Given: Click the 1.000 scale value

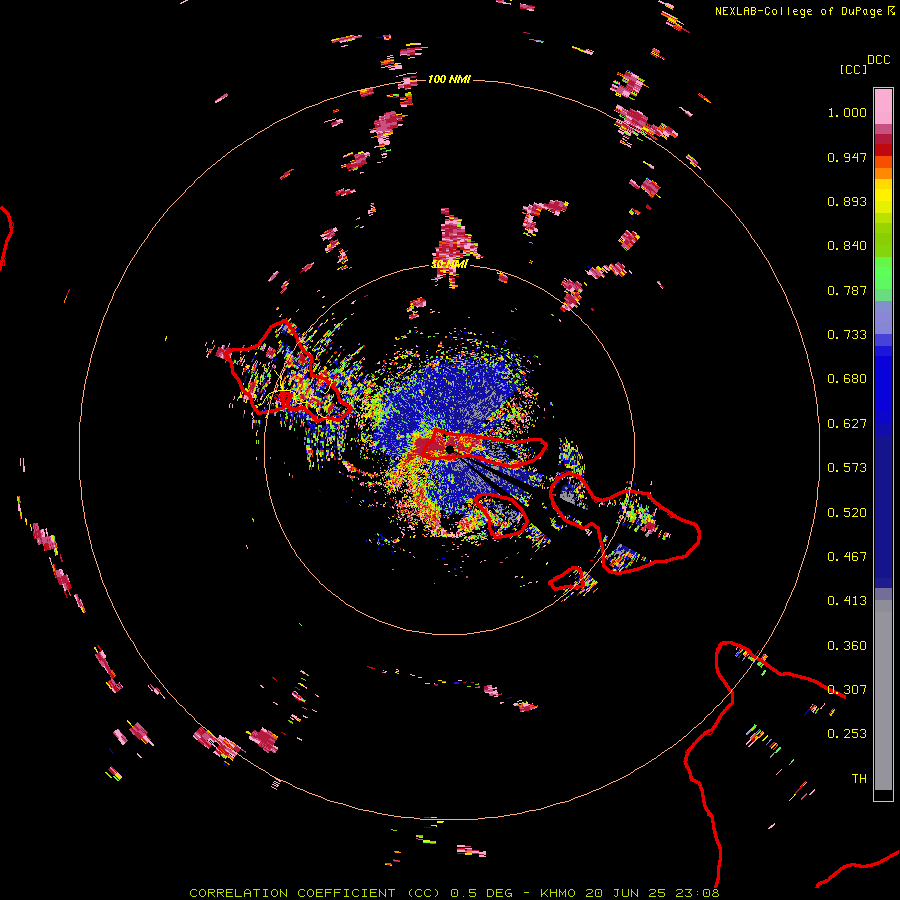Looking at the screenshot, I should [847, 112].
